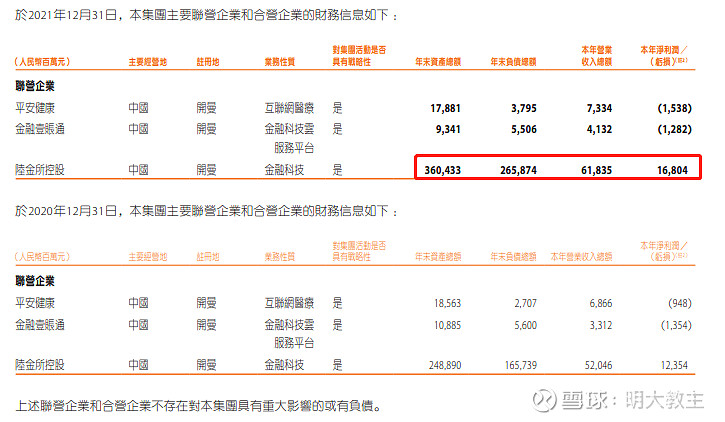Click '主要經營地' header in 2021 table
The image size is (725, 422).
(x=147, y=62)
